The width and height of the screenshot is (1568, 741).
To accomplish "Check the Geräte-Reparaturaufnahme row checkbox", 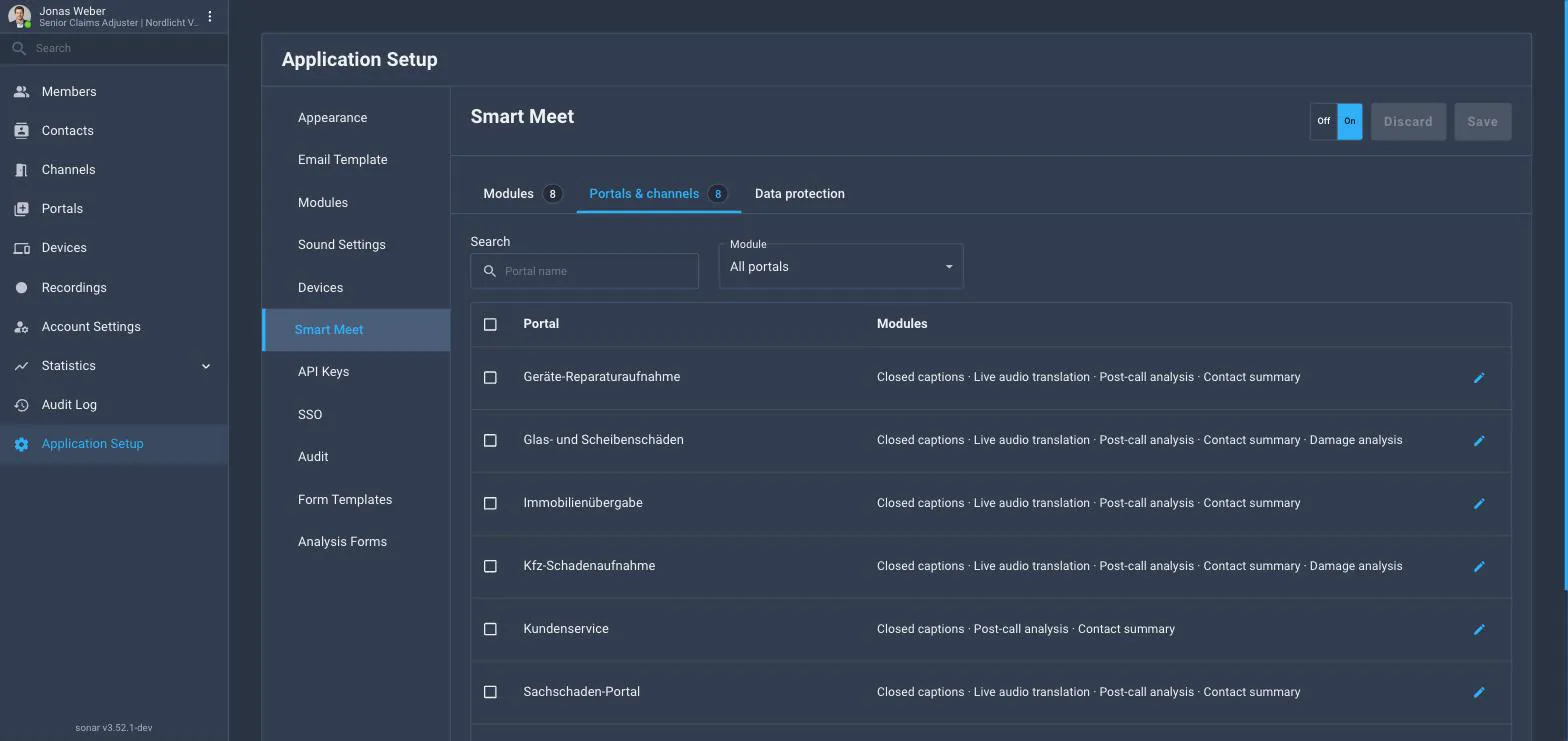I will (490, 378).
